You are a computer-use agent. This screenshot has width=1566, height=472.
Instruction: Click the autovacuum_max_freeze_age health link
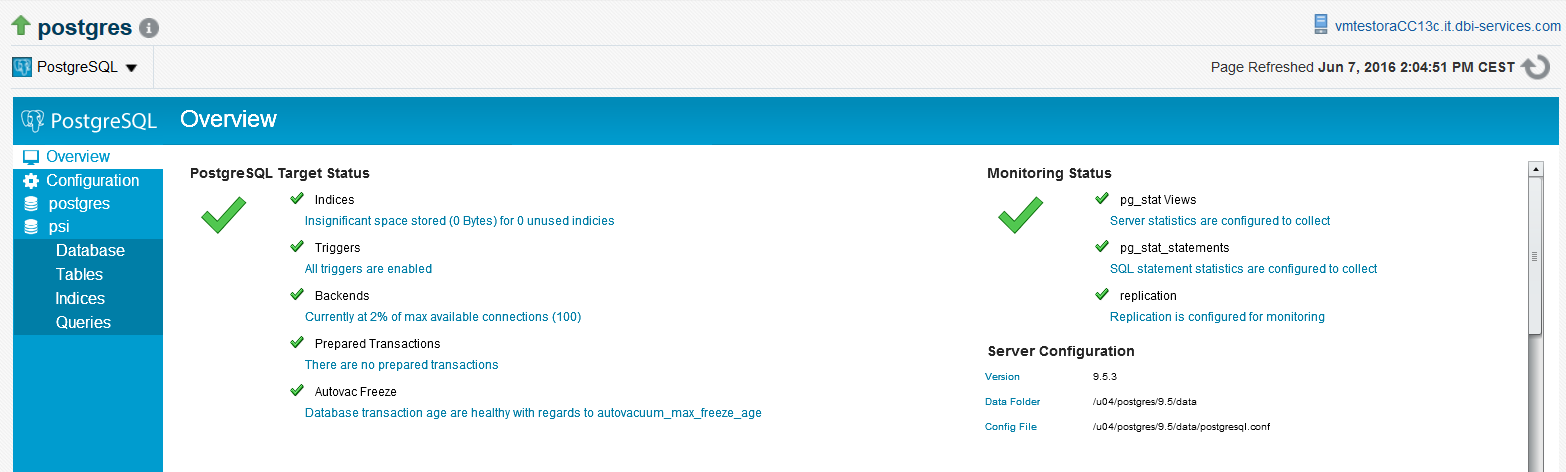click(x=533, y=413)
